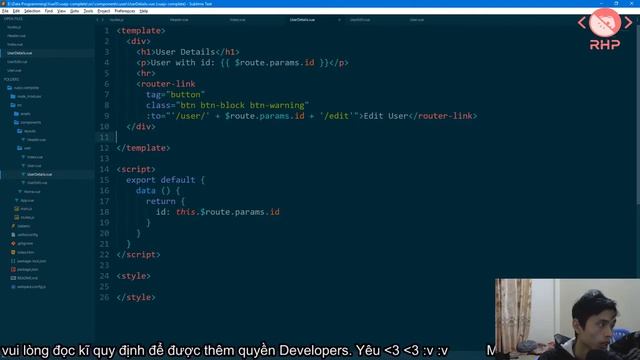The height and width of the screenshot is (360, 640).
Task: Click 'export default' on line 15
Action: point(160,180)
